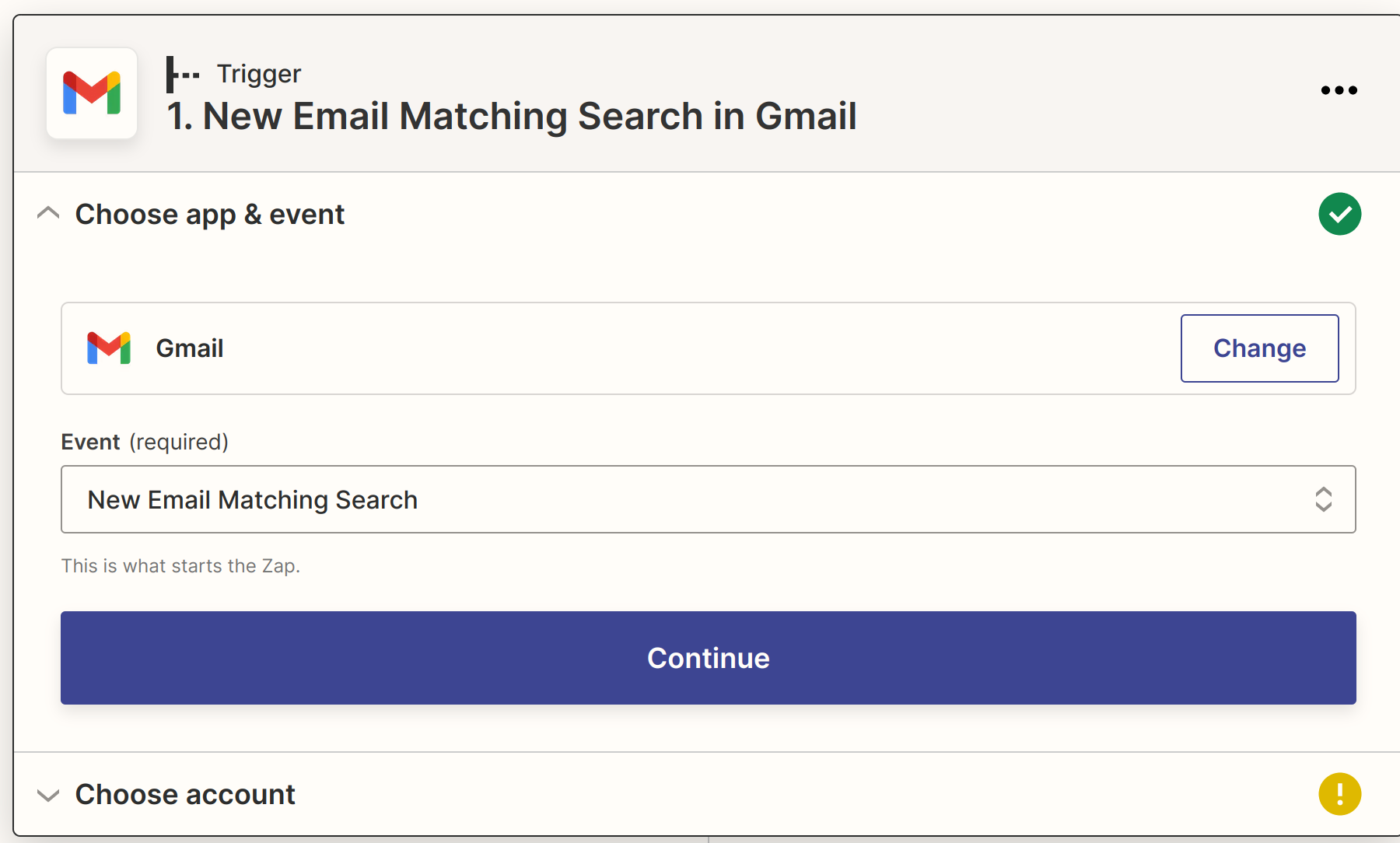Click the helper text This is what starts the Zap
The image size is (1400, 843).
point(180,566)
